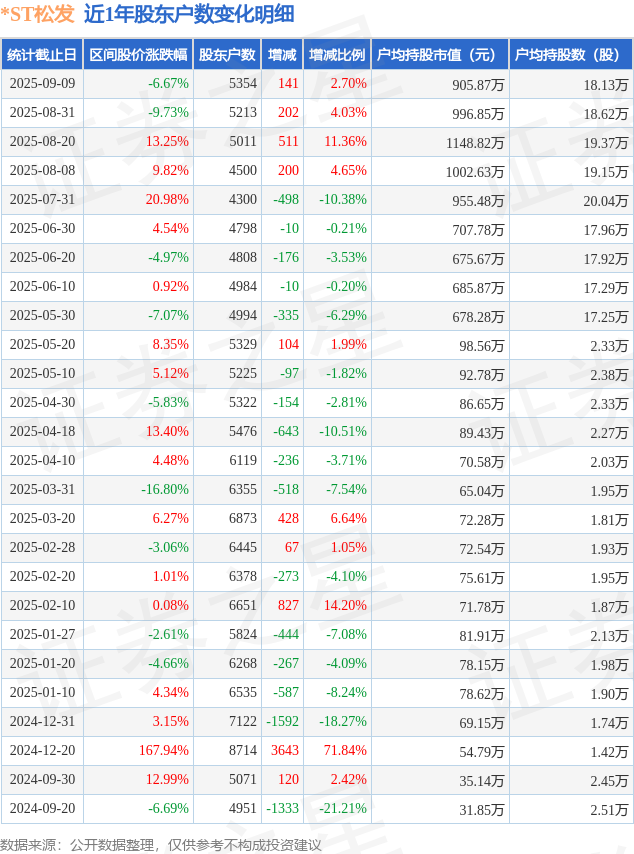
Task: Select the 2025-07-31 date cell
Action: pyautogui.click(x=42, y=200)
